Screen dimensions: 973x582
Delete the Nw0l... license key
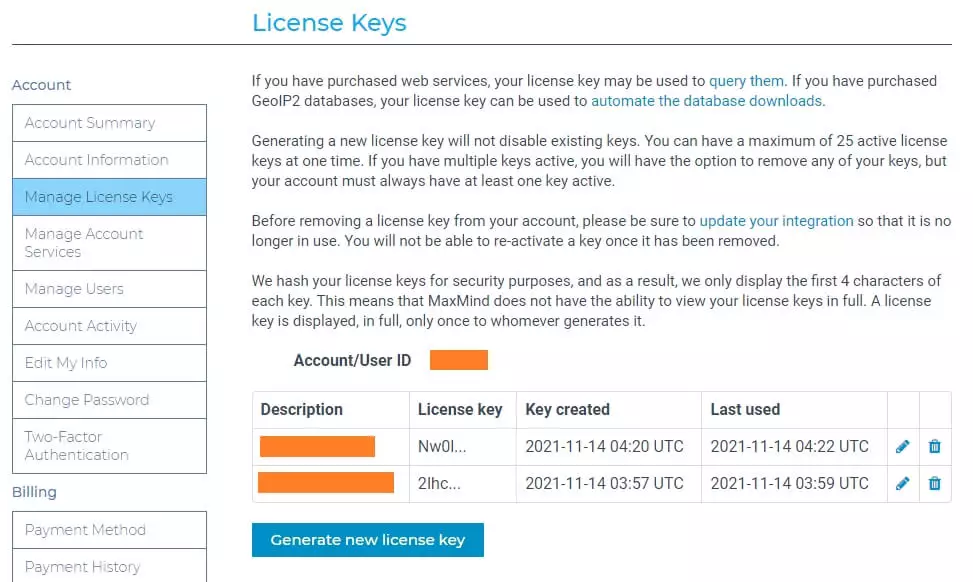tap(934, 446)
